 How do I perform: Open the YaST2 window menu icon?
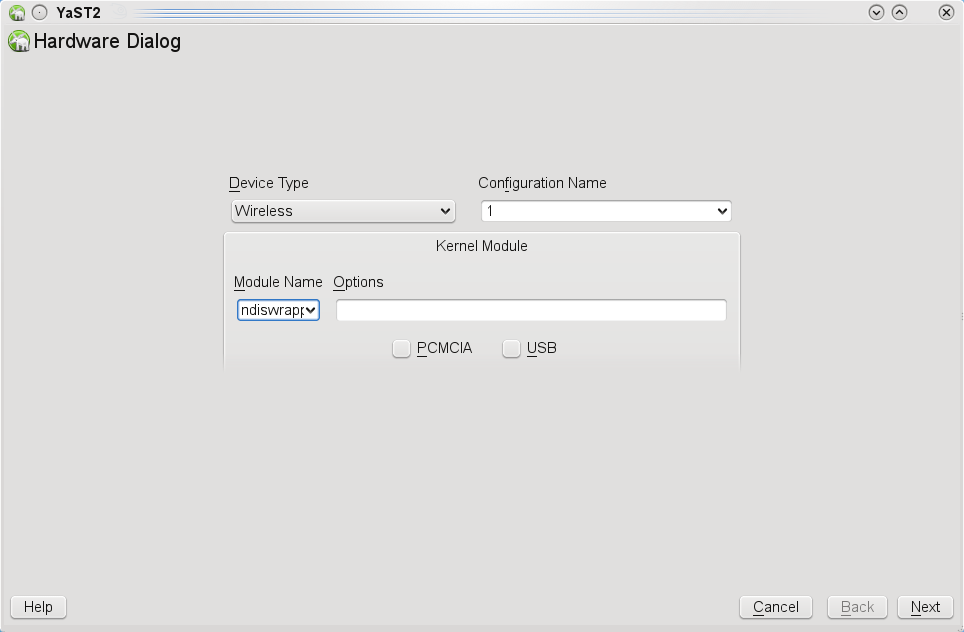[17, 13]
